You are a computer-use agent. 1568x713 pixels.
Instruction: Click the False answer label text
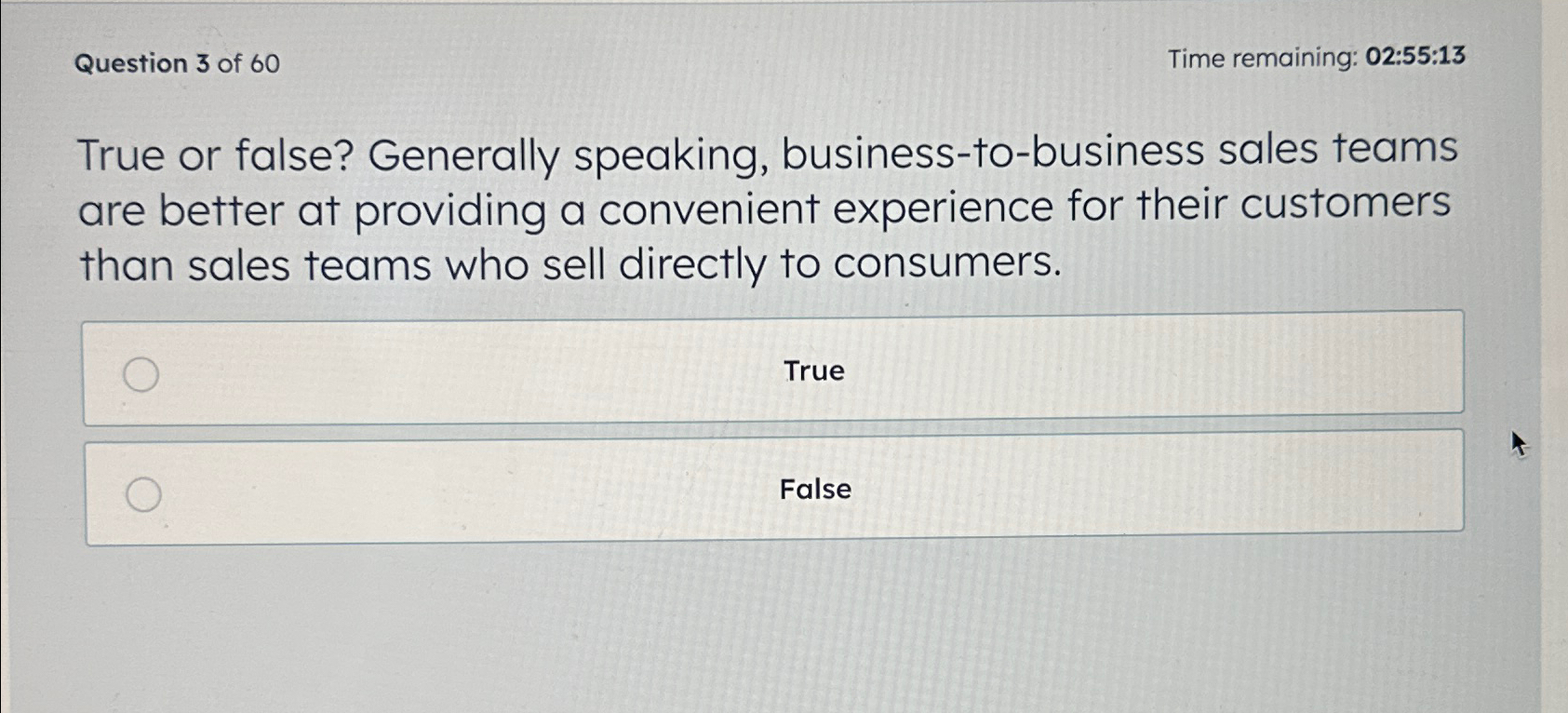[815, 491]
